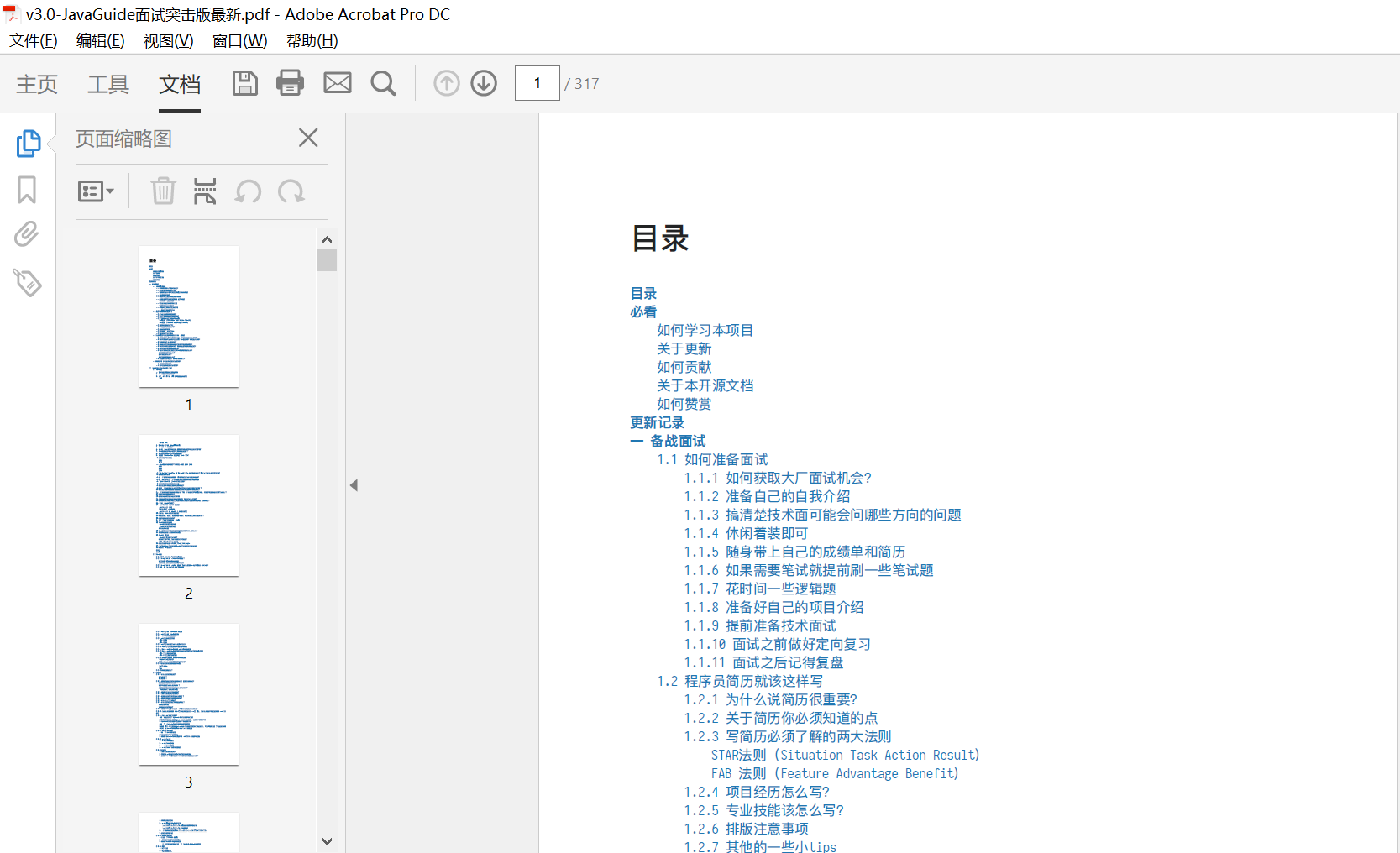Open 1.1.9 提前准备技术面试 link

[x=760, y=625]
